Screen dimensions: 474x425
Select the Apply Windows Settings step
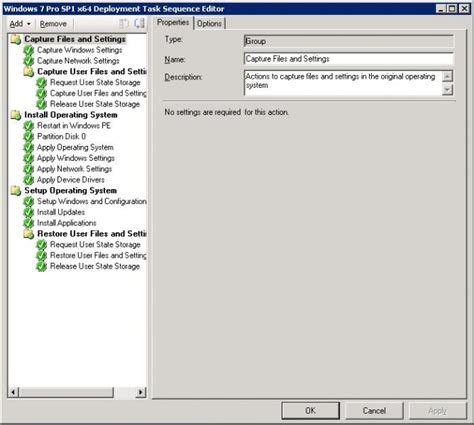click(76, 158)
